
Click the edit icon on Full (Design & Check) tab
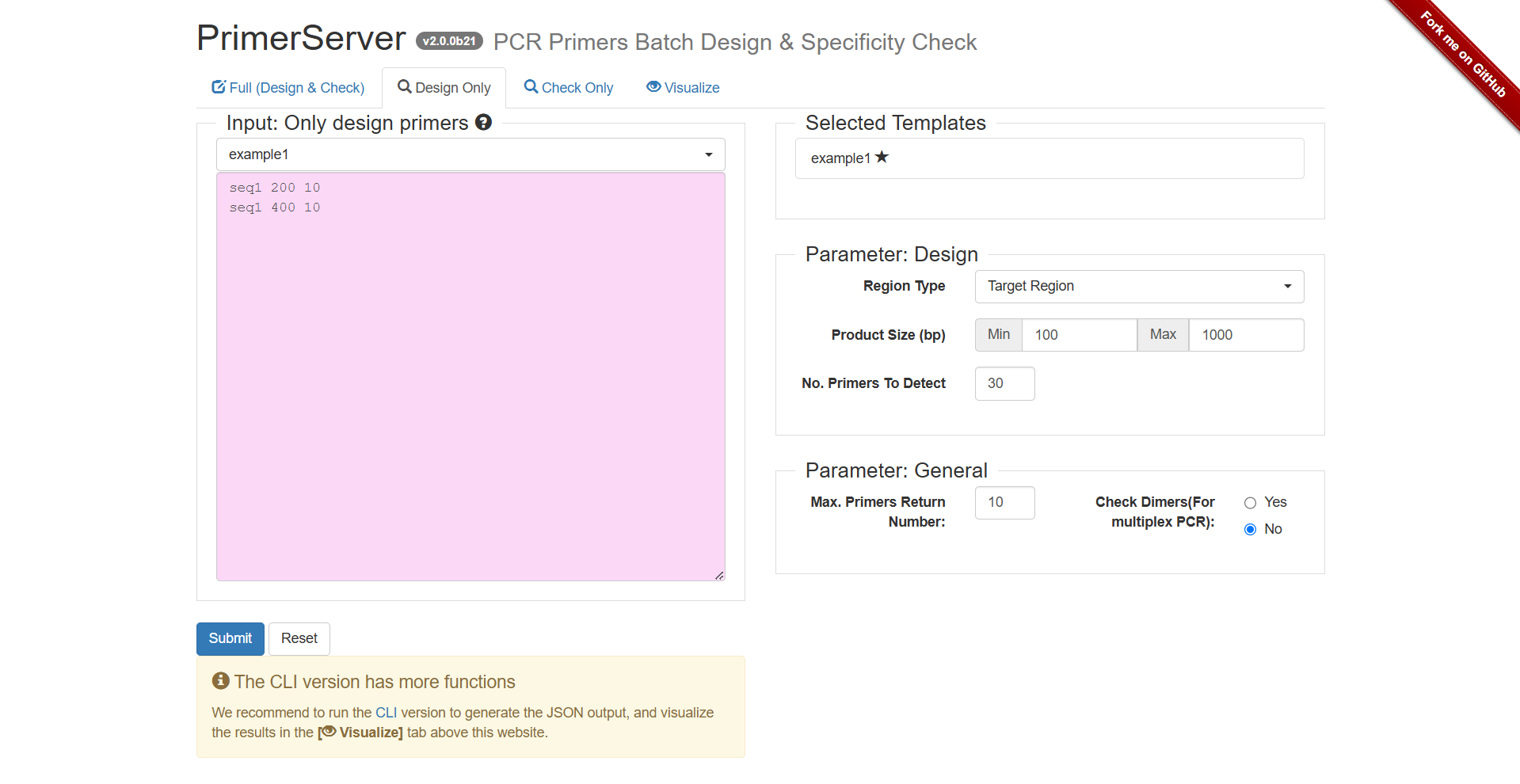tap(218, 87)
